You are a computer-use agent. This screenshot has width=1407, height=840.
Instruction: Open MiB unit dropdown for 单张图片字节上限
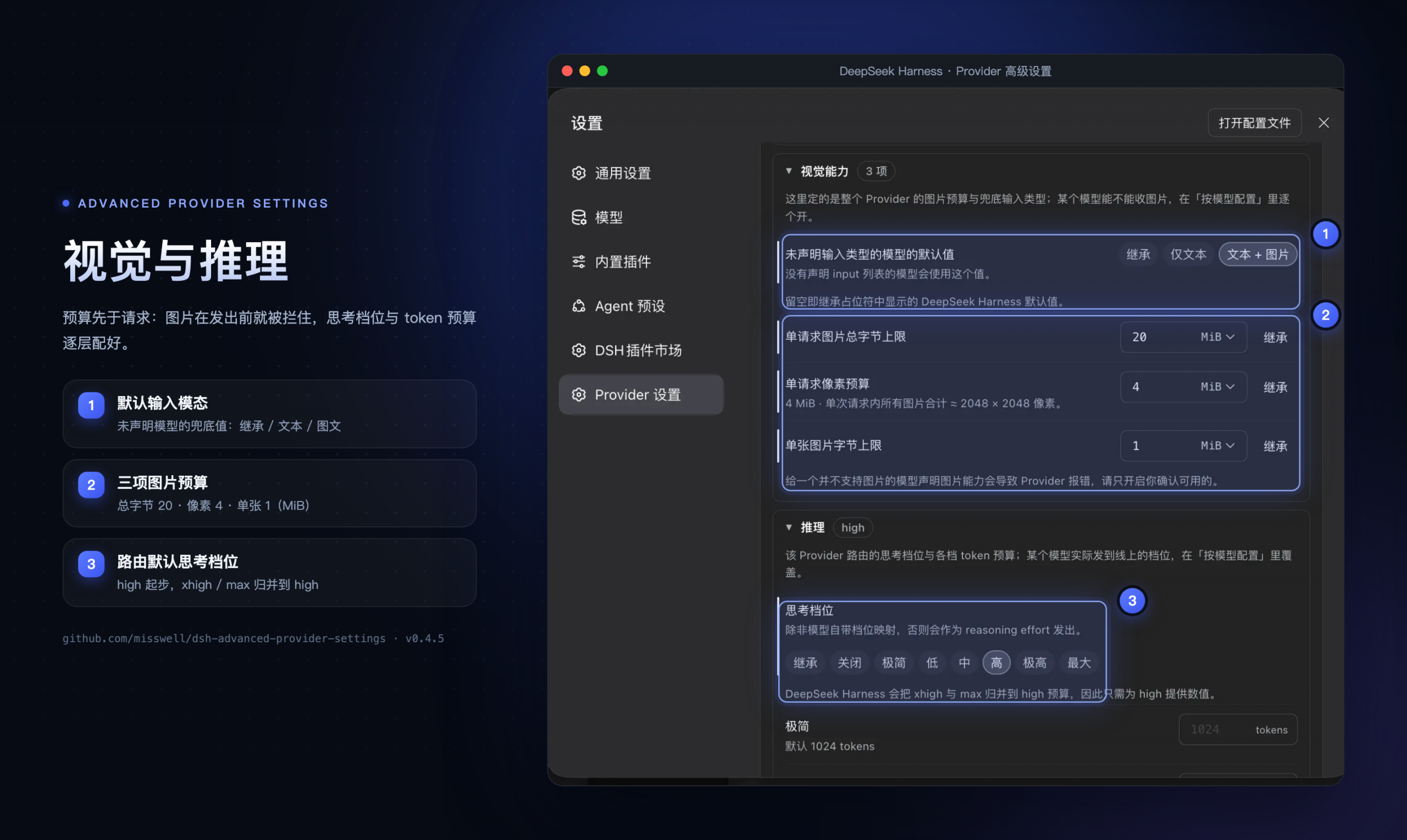click(1217, 446)
